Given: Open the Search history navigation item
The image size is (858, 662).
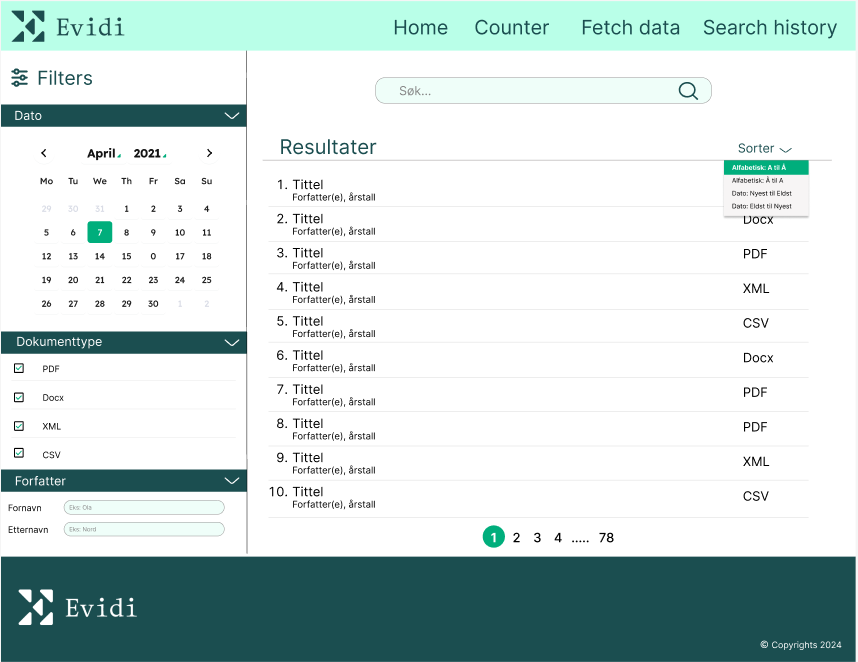Looking at the screenshot, I should [770, 27].
